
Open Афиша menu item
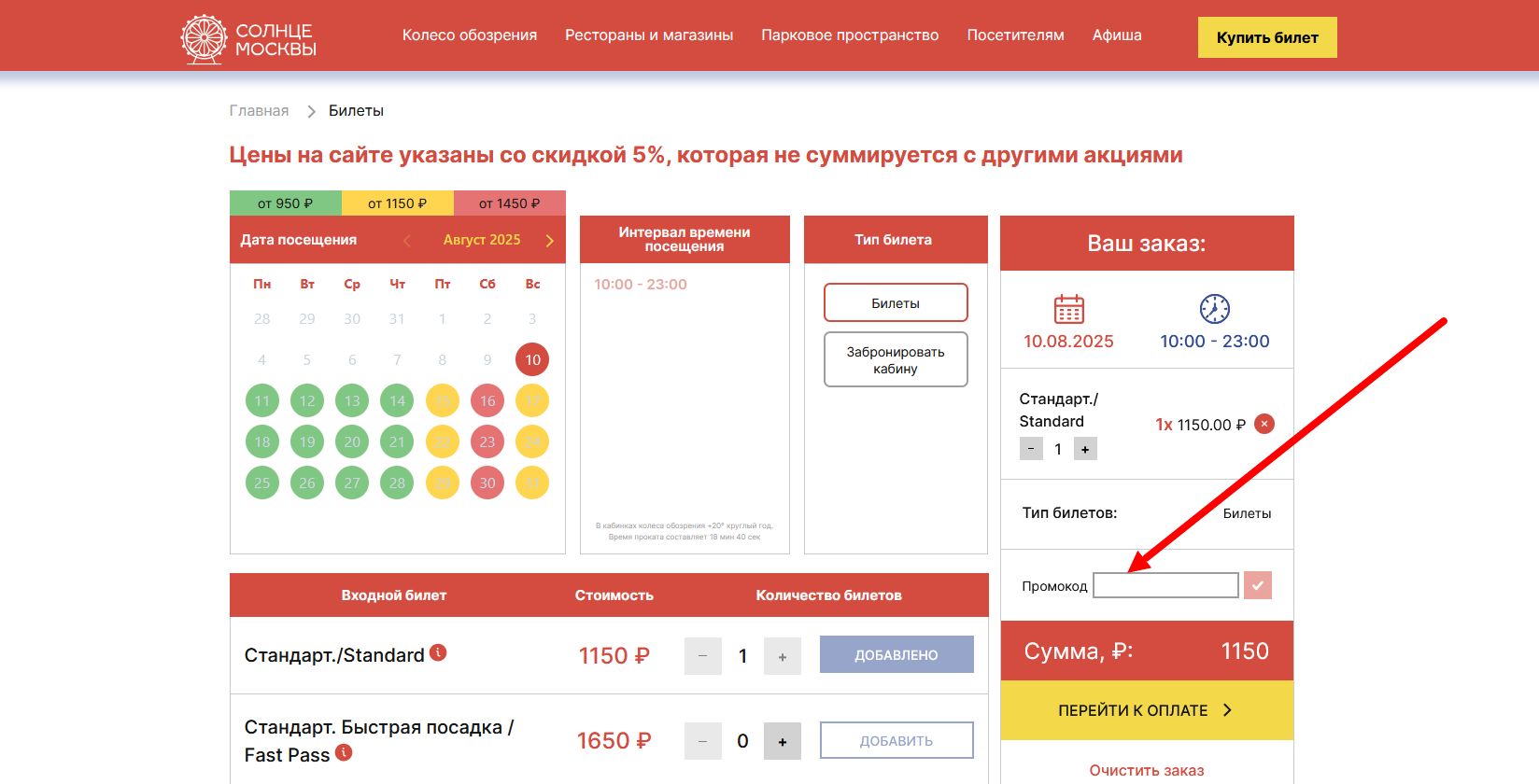tap(1117, 35)
